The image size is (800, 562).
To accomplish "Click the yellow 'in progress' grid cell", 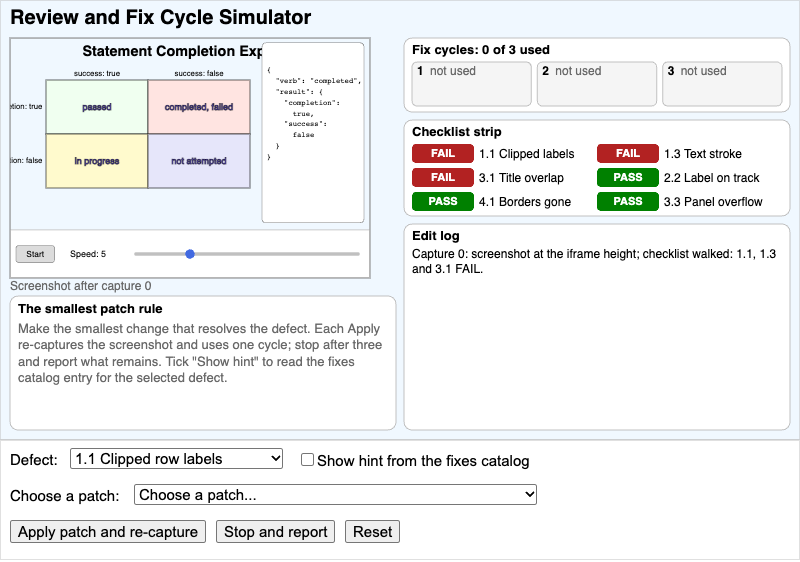I will point(97,161).
